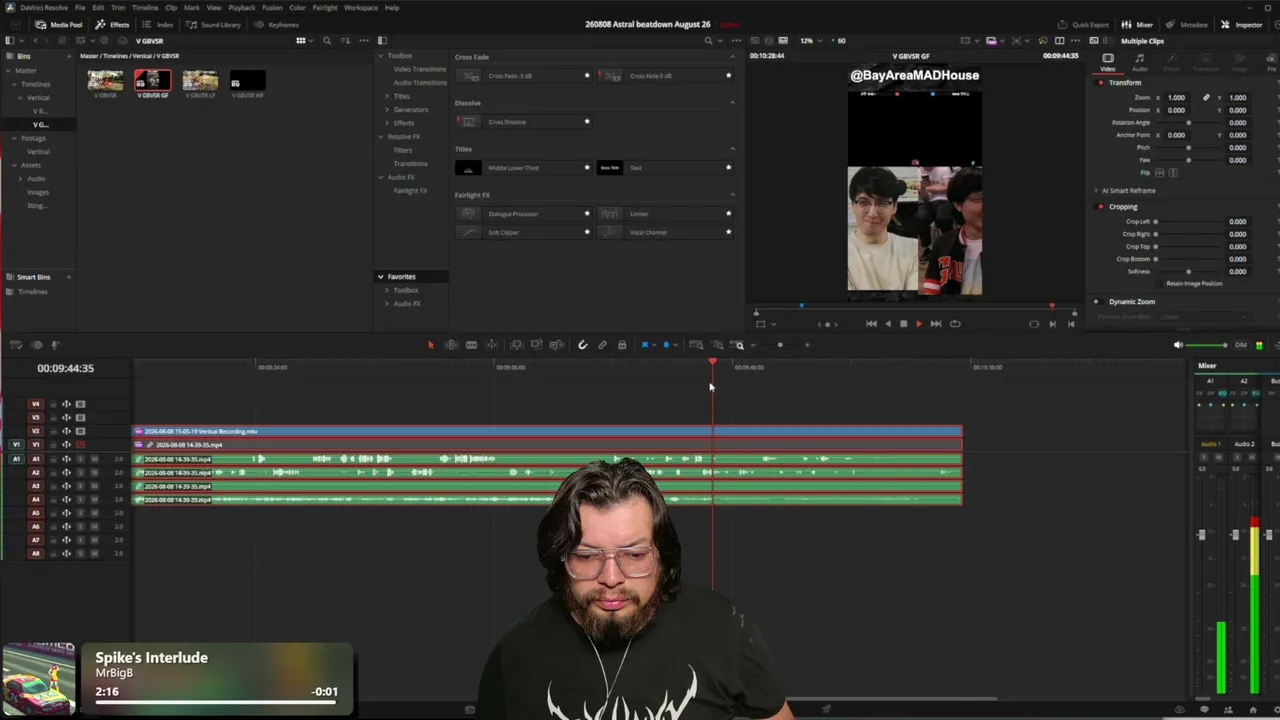Expand Titles in the effects Toolbox
This screenshot has width=1280, height=720.
click(x=387, y=96)
